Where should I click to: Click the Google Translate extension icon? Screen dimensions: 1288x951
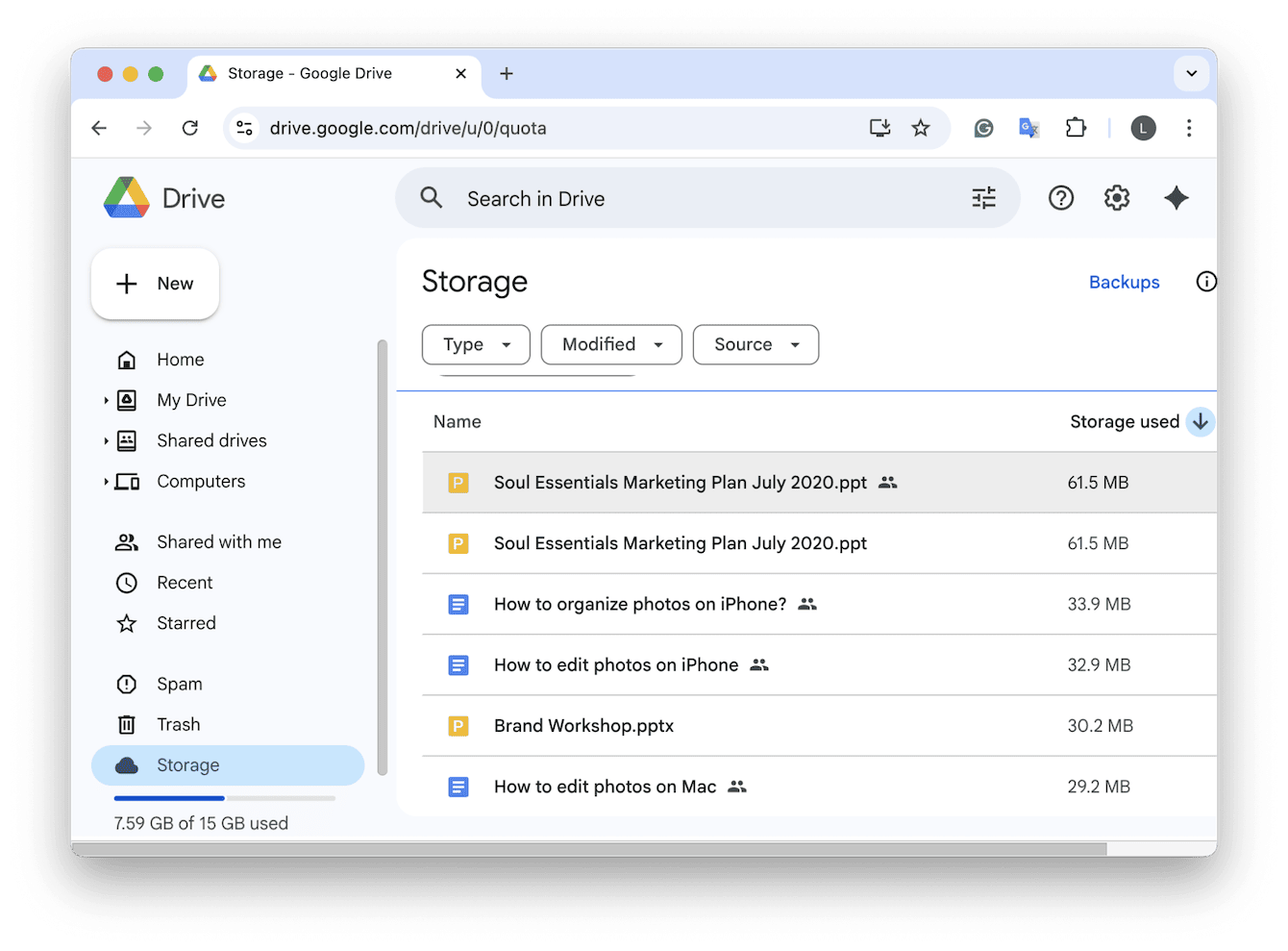click(x=1028, y=128)
